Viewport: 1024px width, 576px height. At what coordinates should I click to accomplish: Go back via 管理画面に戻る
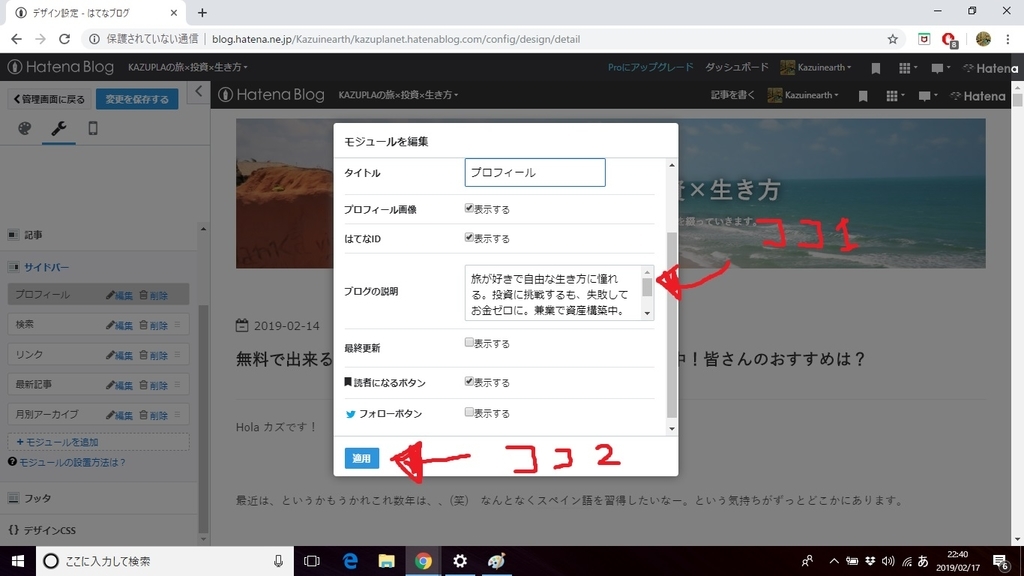[x=50, y=99]
